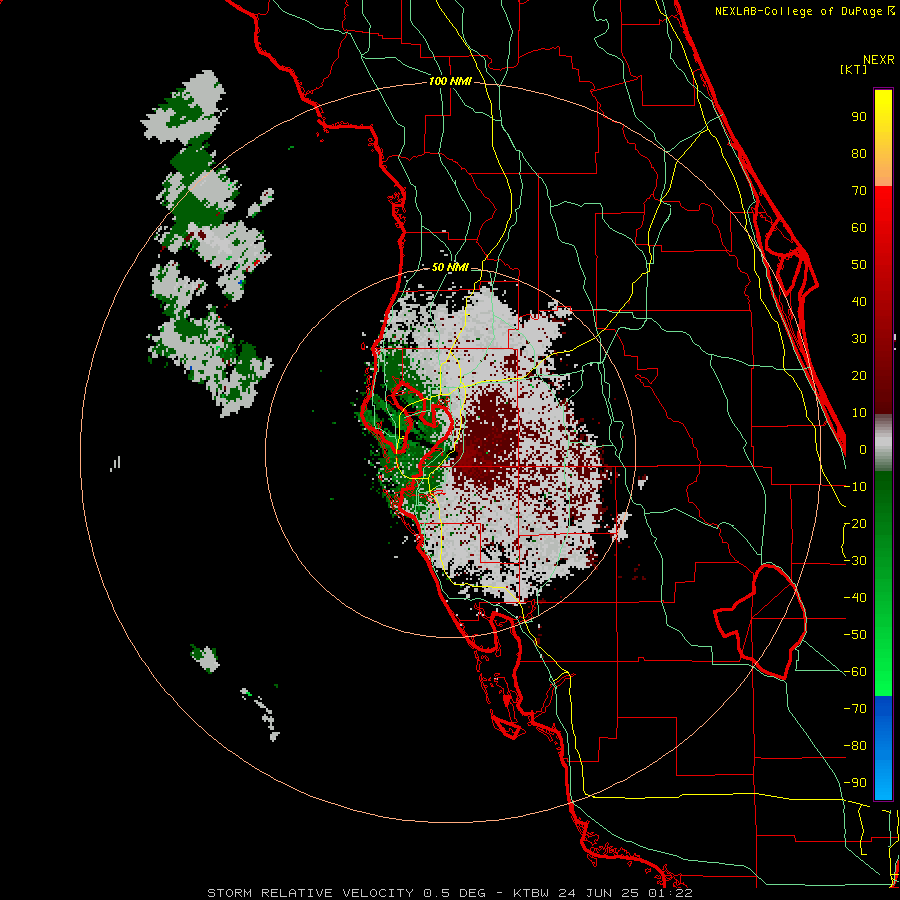Click the 0.5 DEG elevation text
The height and width of the screenshot is (900, 900).
tap(455, 893)
